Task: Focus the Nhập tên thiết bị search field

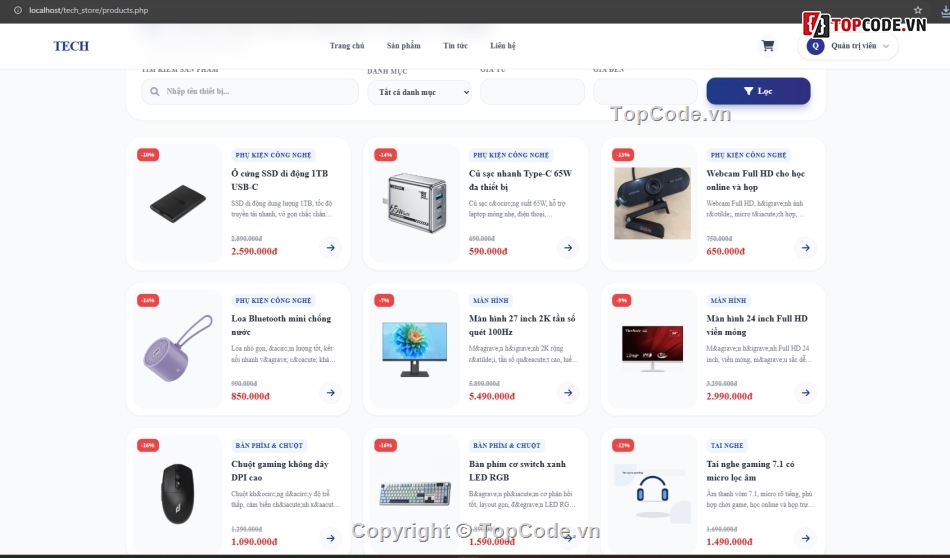Action: pyautogui.click(x=250, y=91)
